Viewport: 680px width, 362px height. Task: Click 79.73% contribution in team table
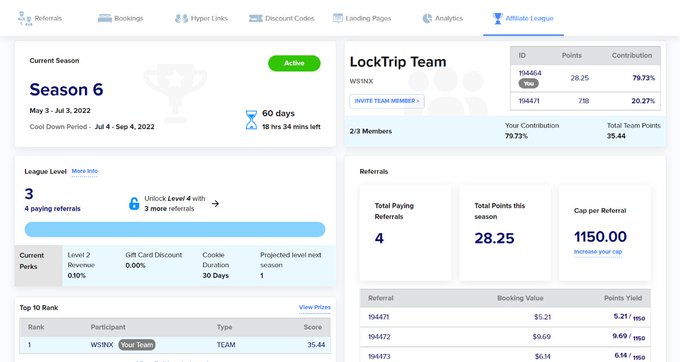(x=644, y=78)
